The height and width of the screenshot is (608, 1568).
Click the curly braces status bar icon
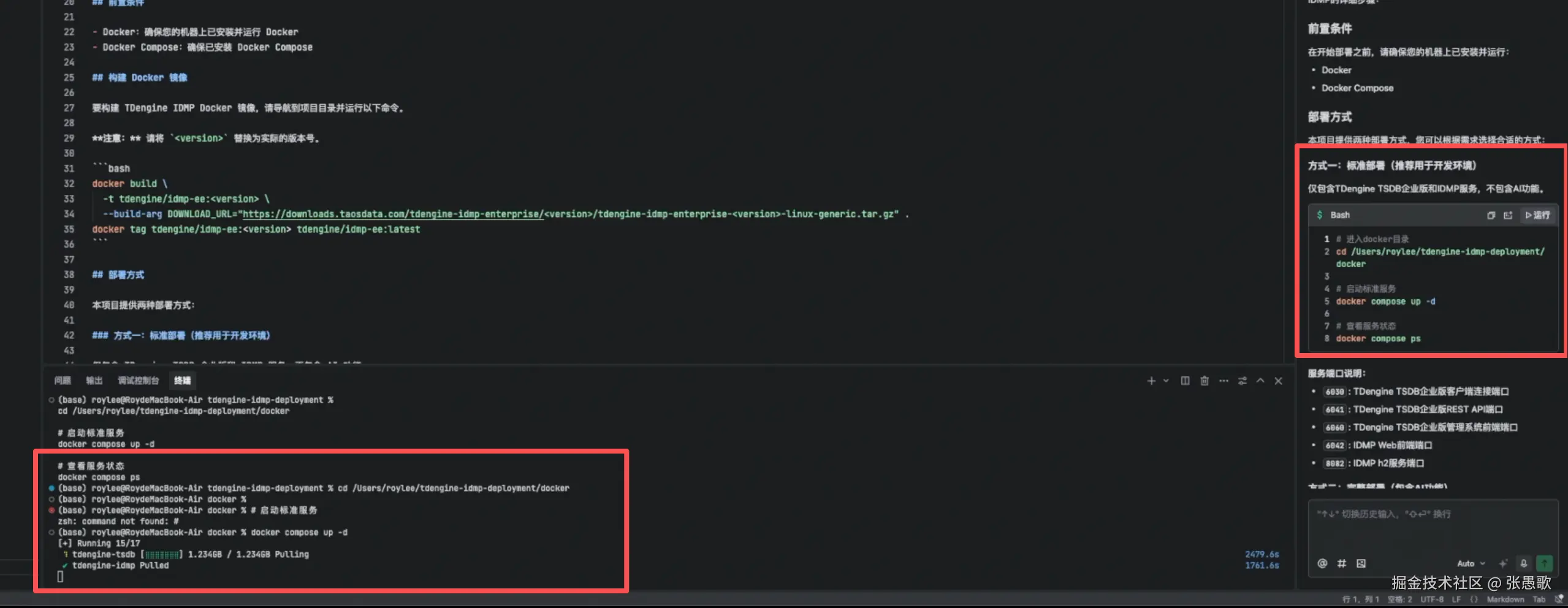(x=1474, y=599)
